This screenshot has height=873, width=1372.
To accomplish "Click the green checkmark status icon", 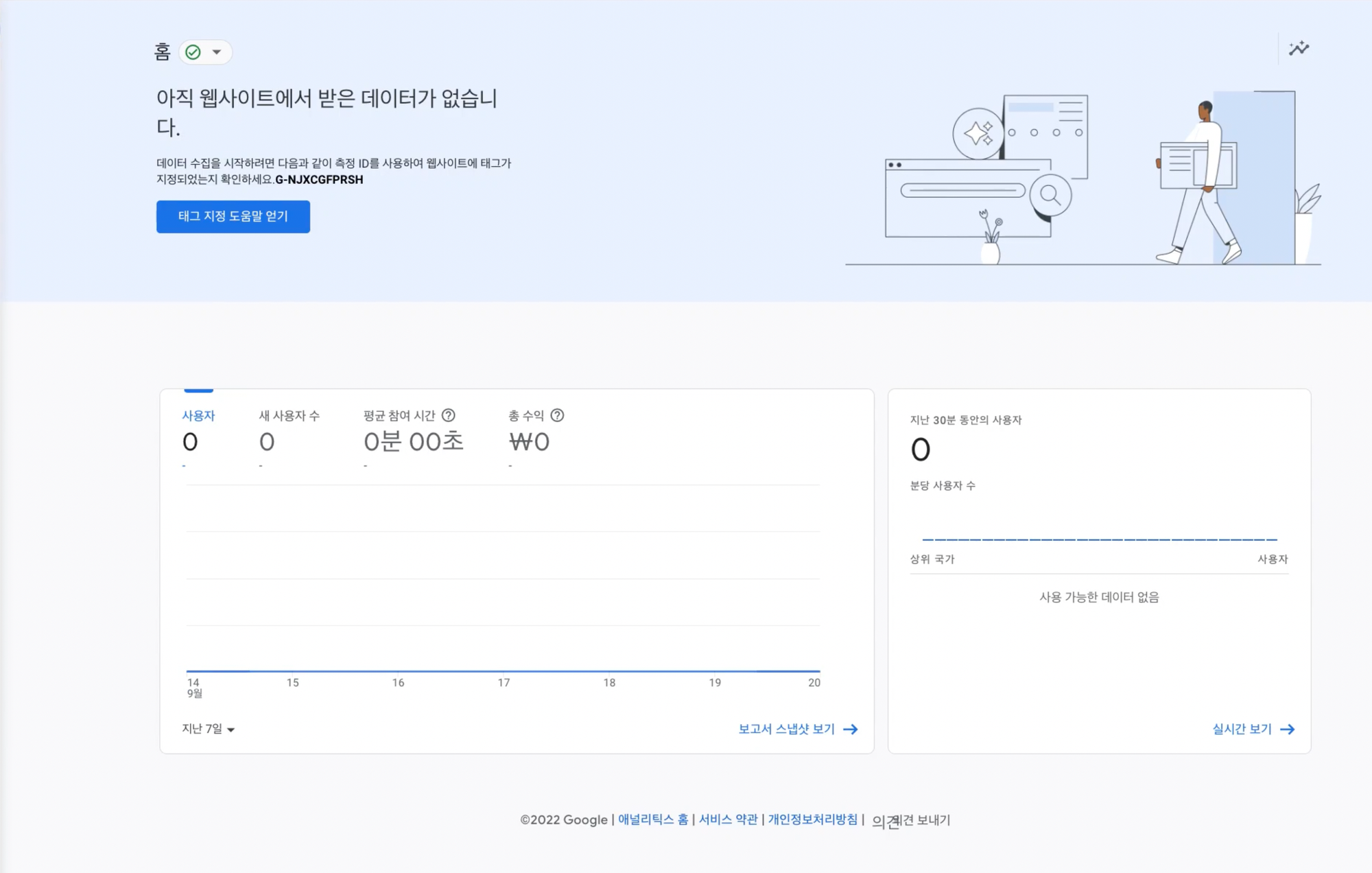I will (x=193, y=52).
